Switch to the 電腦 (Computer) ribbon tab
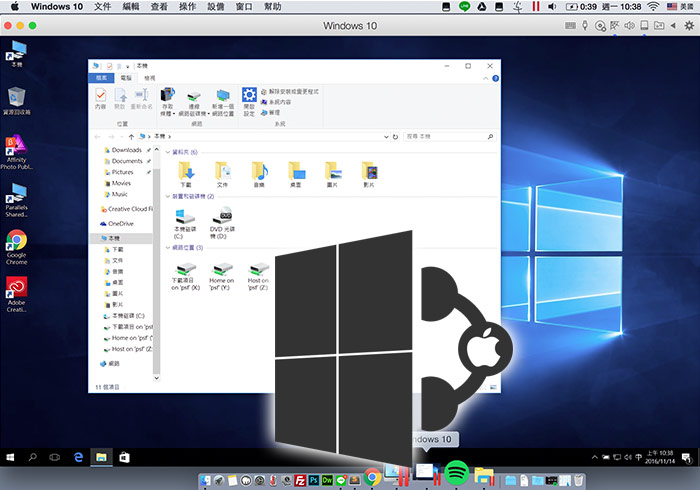Viewport: 700px width, 490px height. point(126,78)
